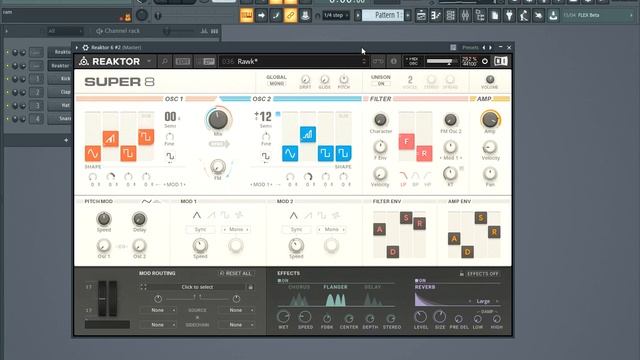
Task: Select the OSC 2 blue sawtooth tile
Action: (x=308, y=134)
